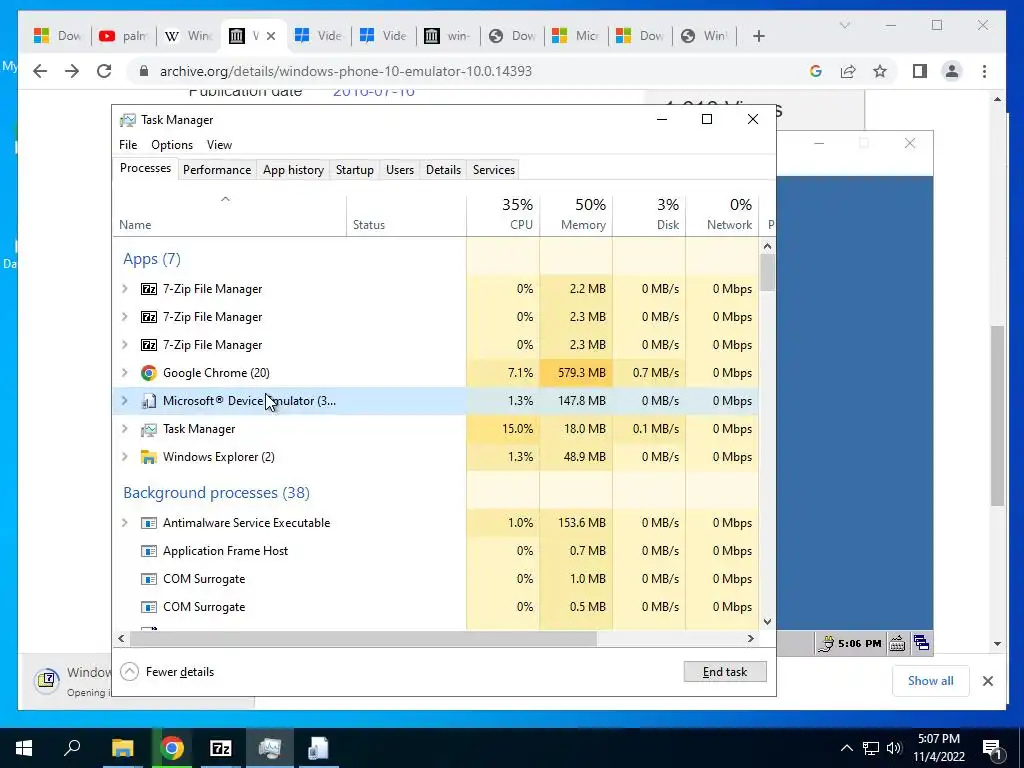Image resolution: width=1024 pixels, height=768 pixels.
Task: Collapse view with Fewer details arrow
Action: tap(129, 671)
